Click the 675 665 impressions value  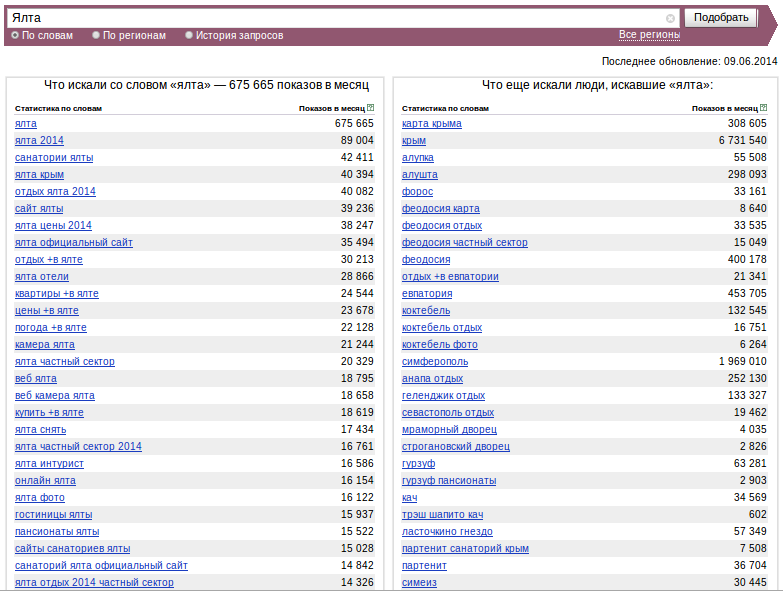point(354,123)
